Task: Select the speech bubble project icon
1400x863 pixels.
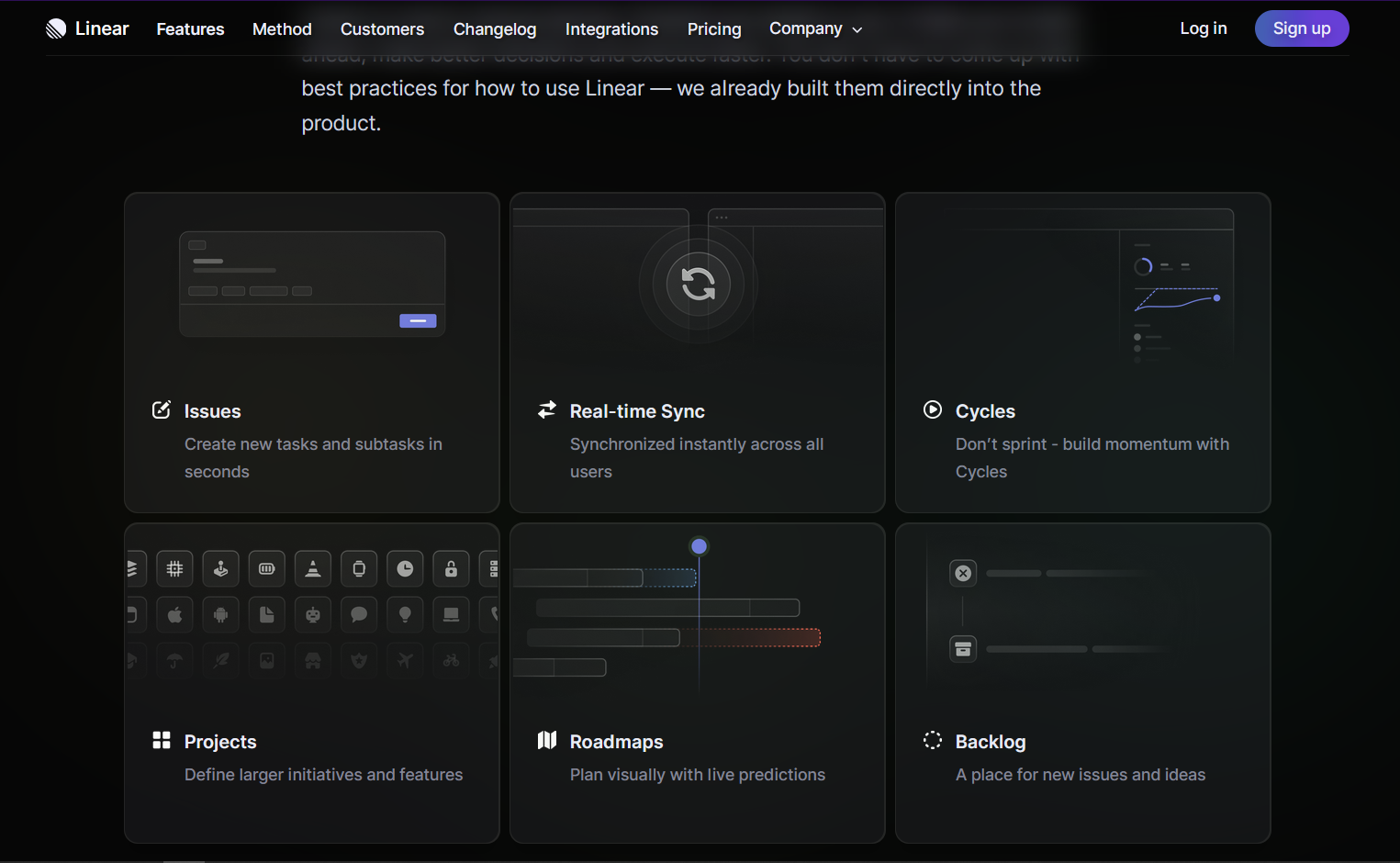Action: click(x=359, y=615)
